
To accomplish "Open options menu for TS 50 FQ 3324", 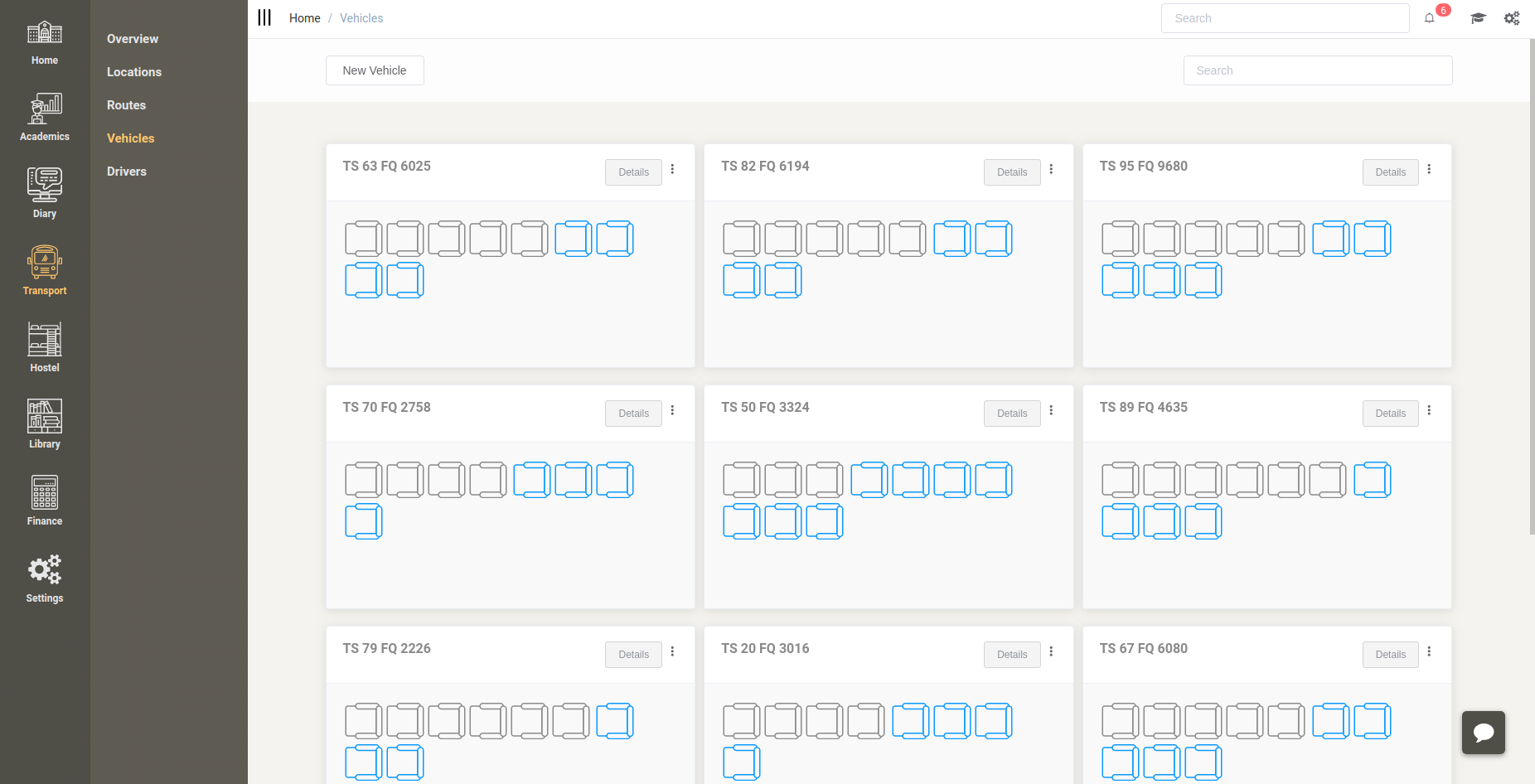I will click(1051, 410).
